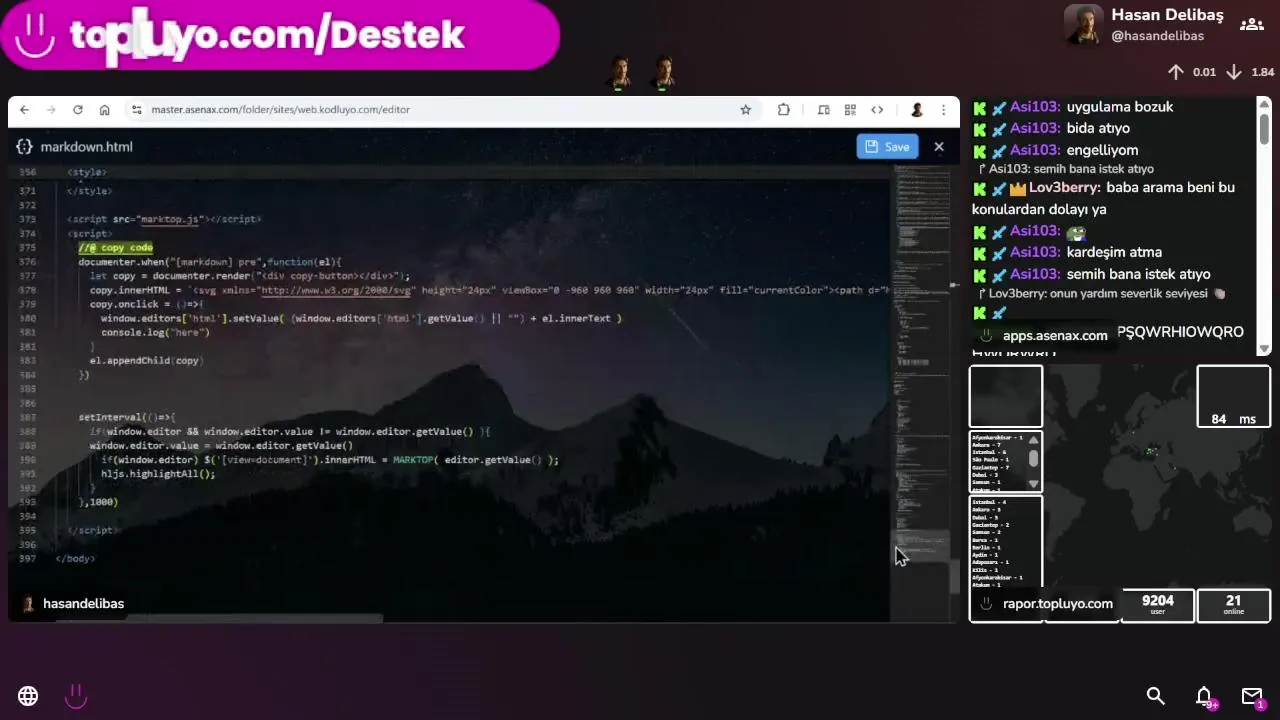Click the browser forward arrow
1280x720 pixels.
click(50, 110)
